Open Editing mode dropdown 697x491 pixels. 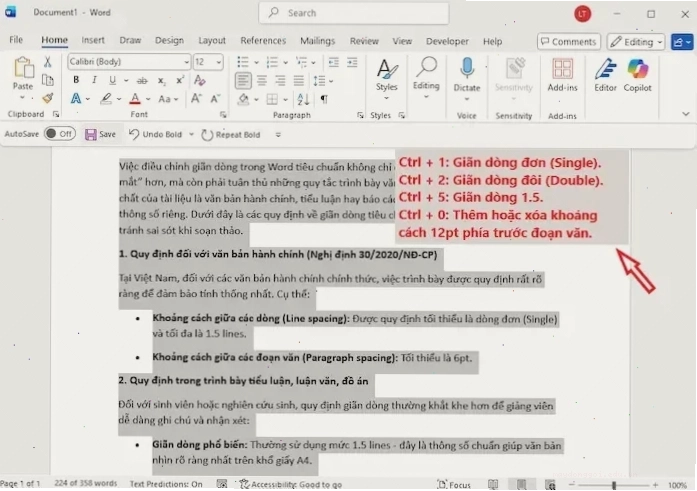tap(636, 42)
